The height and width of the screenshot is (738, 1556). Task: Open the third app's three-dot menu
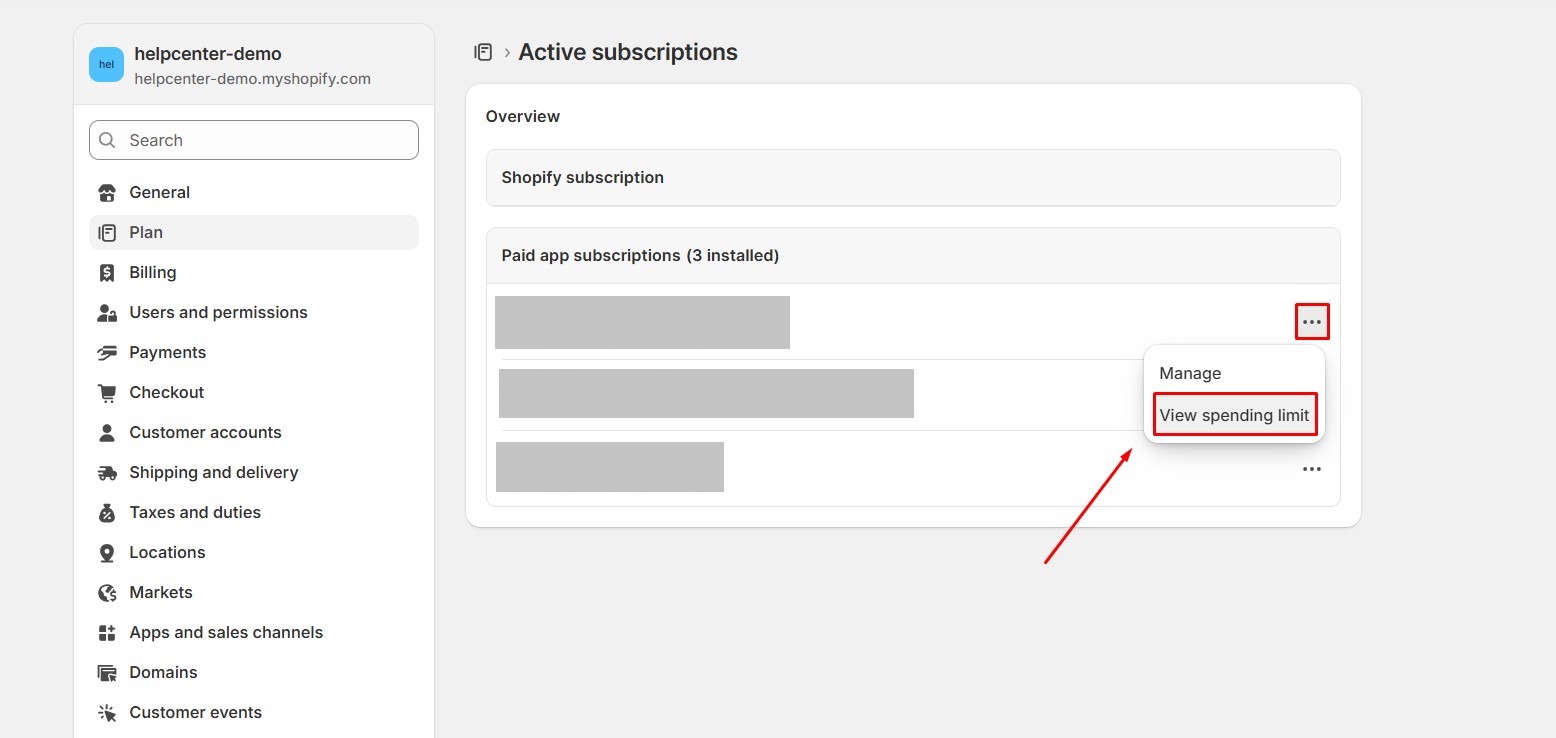click(1312, 469)
